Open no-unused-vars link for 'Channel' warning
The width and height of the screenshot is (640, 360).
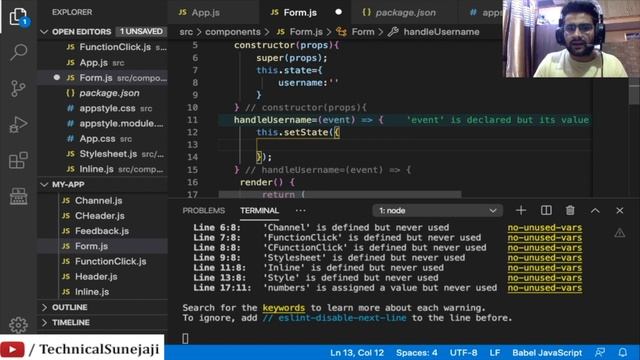coord(545,227)
